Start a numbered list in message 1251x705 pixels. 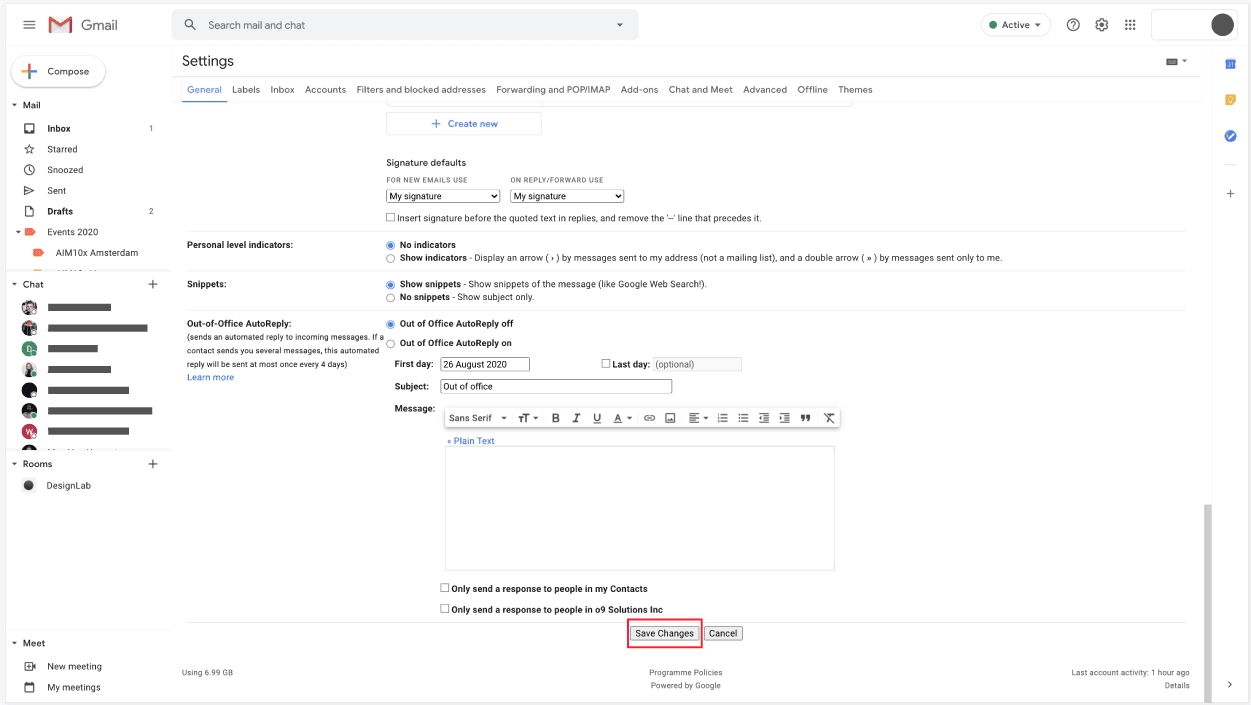[722, 418]
